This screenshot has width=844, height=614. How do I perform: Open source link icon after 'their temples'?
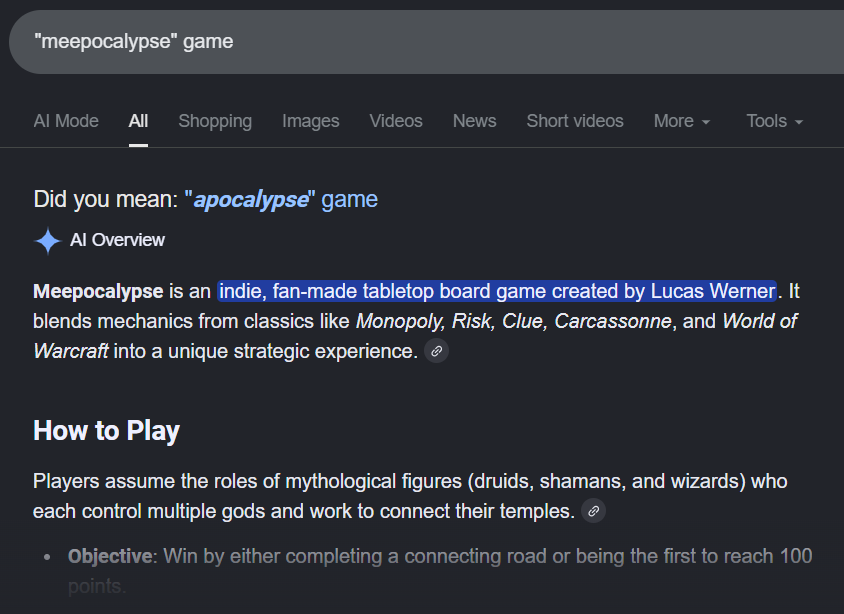(x=594, y=511)
